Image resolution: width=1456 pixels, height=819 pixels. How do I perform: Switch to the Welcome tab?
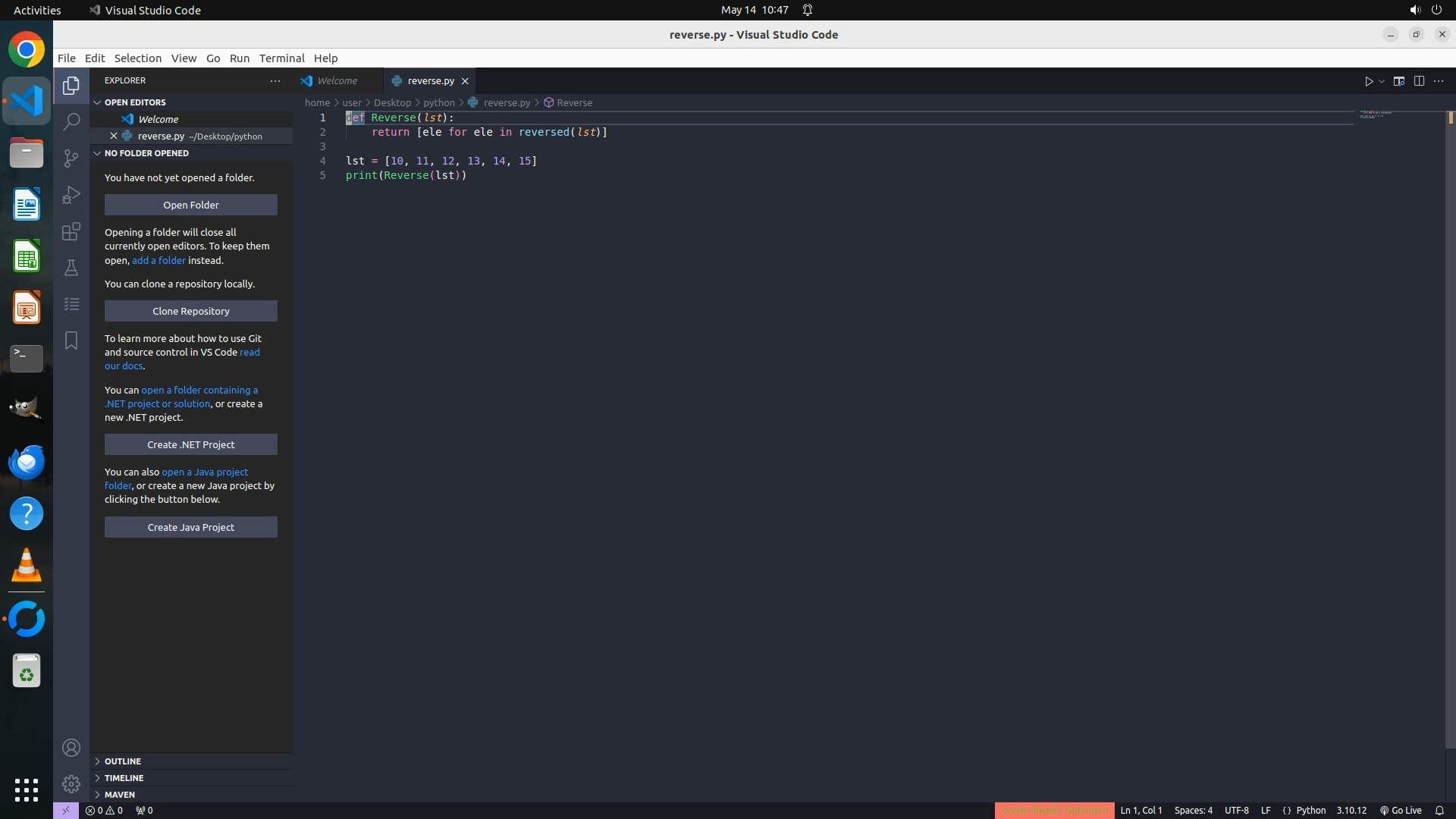337,81
